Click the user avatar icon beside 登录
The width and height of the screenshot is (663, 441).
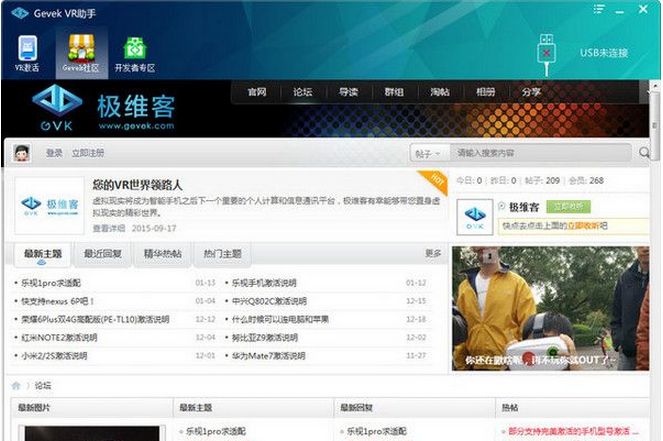pyautogui.click(x=22, y=153)
